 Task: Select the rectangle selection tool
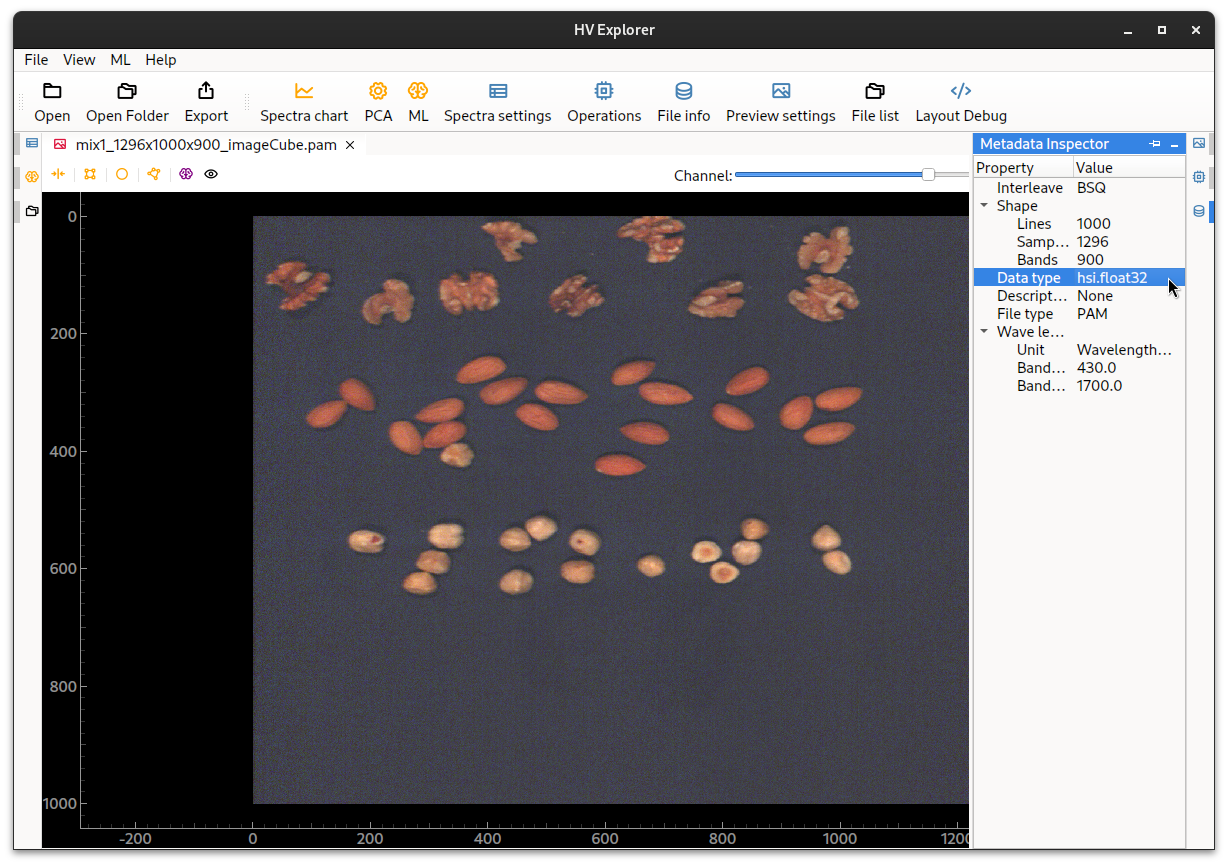[x=90, y=174]
